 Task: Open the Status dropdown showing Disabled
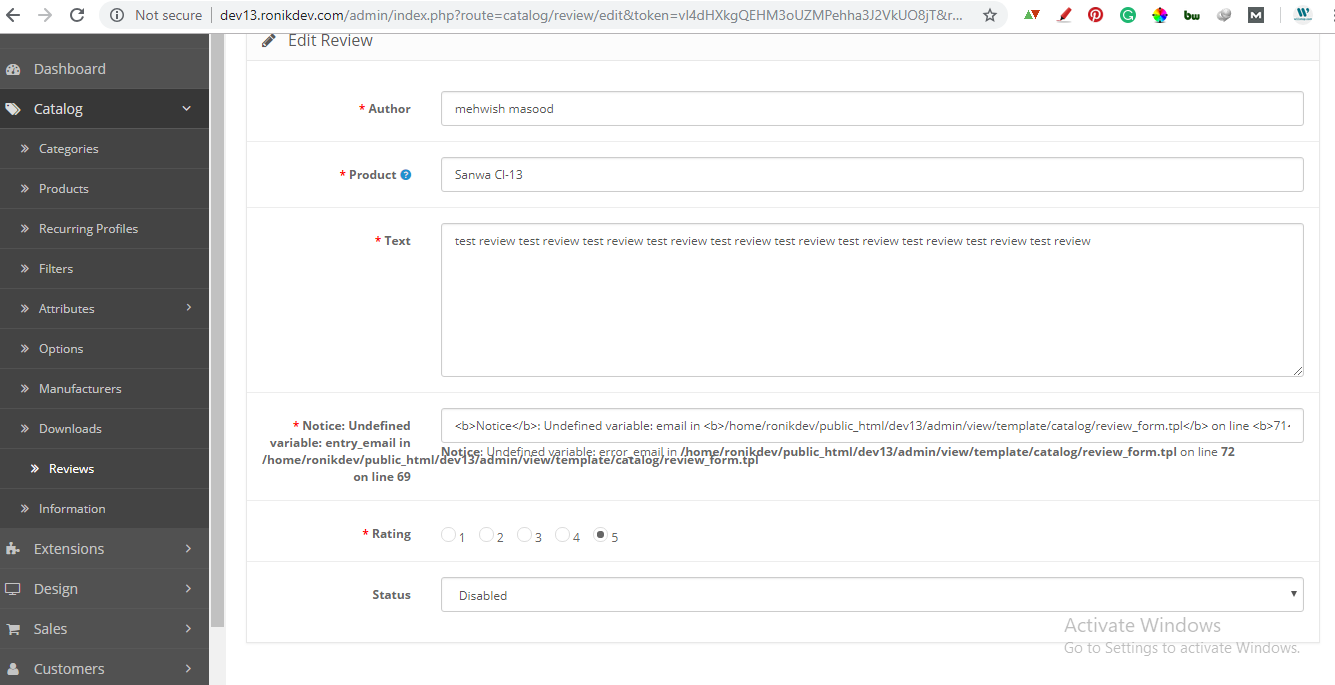872,595
